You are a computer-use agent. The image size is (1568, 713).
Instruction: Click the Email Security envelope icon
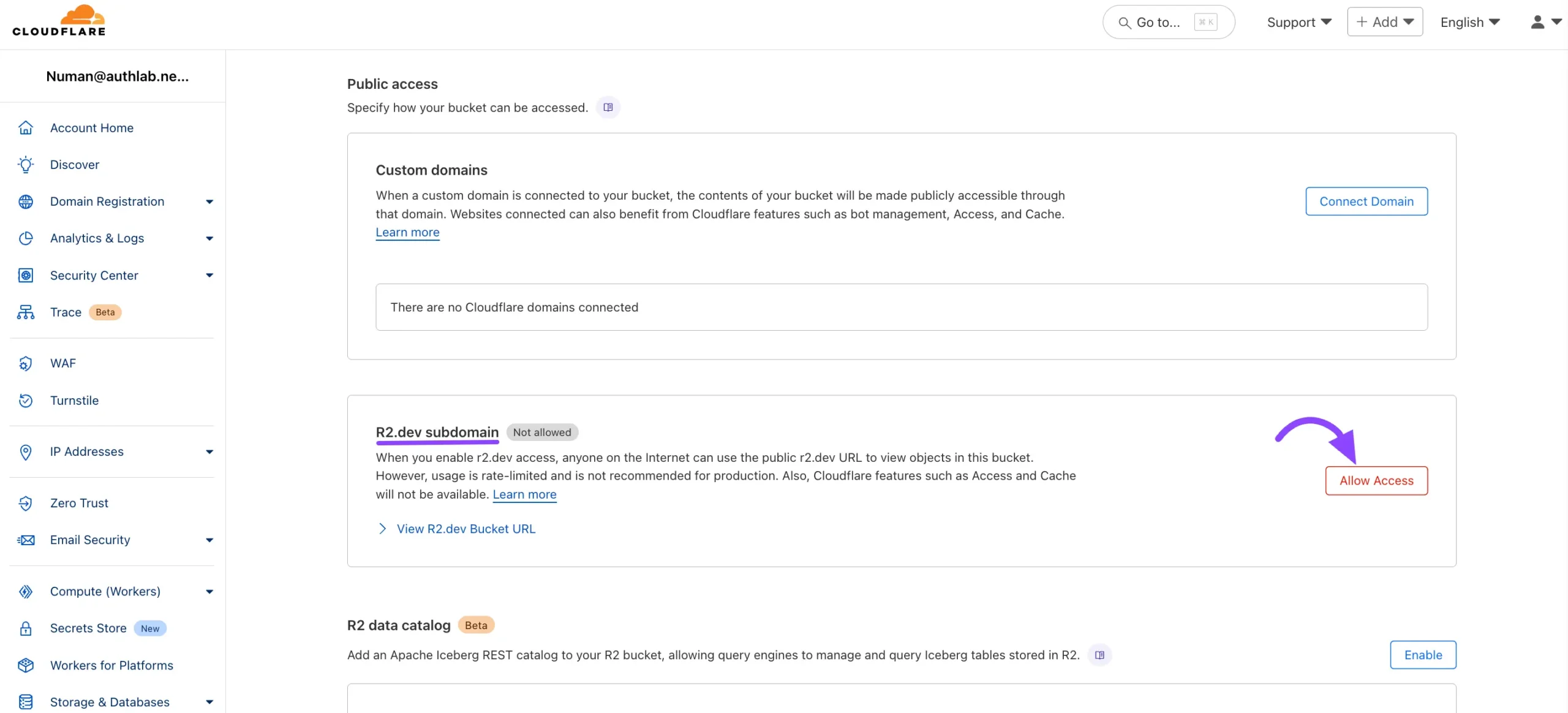[26, 540]
